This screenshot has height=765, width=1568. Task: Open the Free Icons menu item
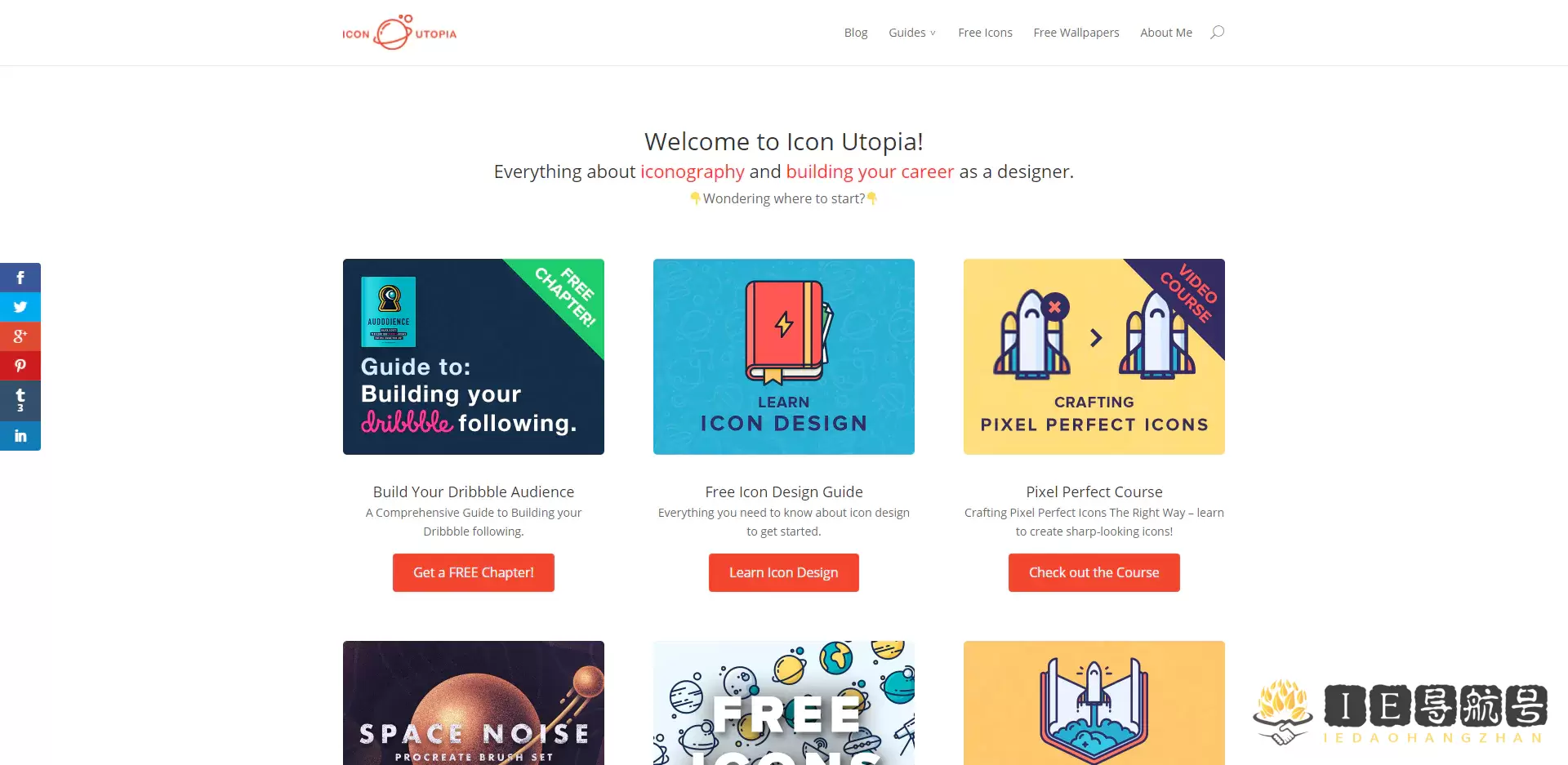[x=985, y=33]
